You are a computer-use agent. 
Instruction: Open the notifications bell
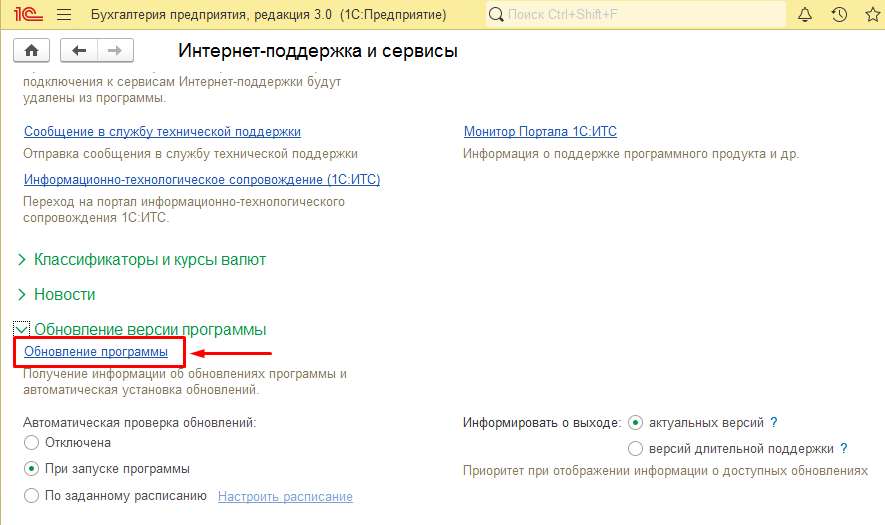pos(805,14)
